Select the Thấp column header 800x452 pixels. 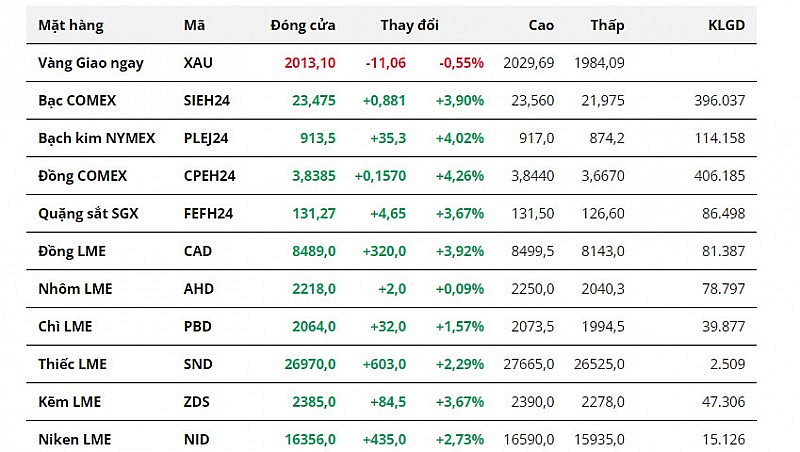coord(607,25)
